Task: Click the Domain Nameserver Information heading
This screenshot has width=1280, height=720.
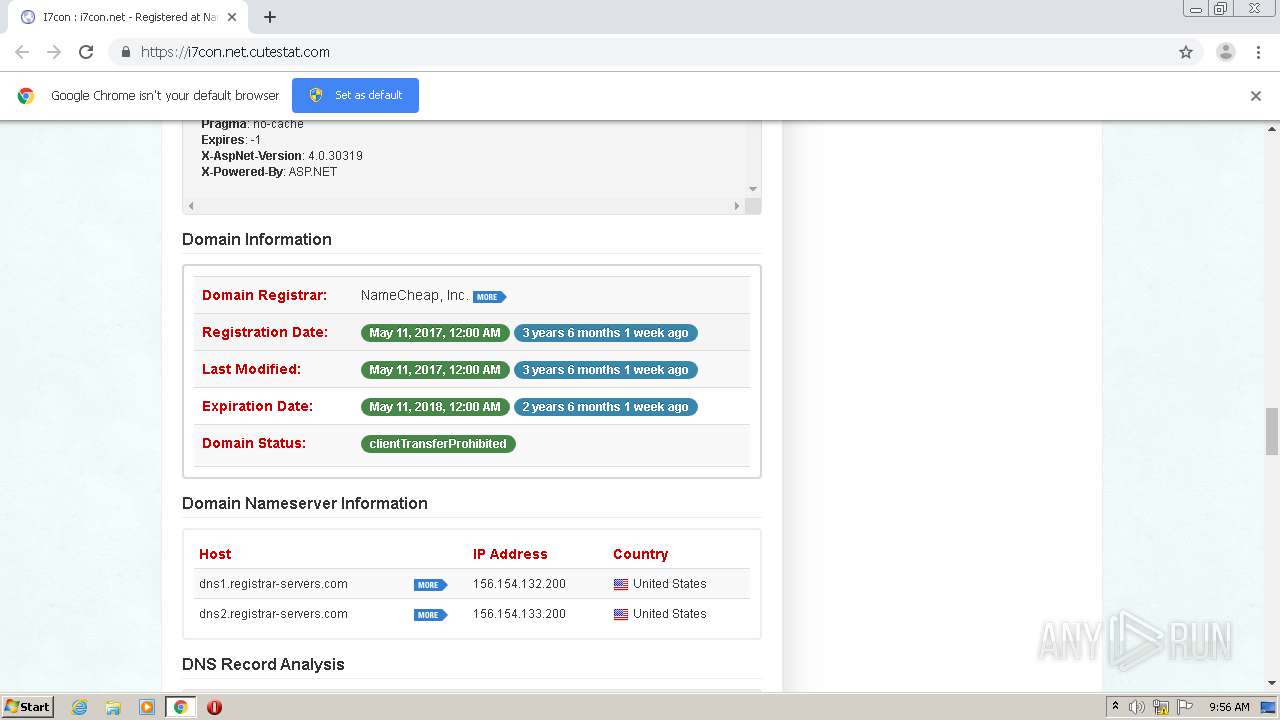Action: (x=305, y=503)
